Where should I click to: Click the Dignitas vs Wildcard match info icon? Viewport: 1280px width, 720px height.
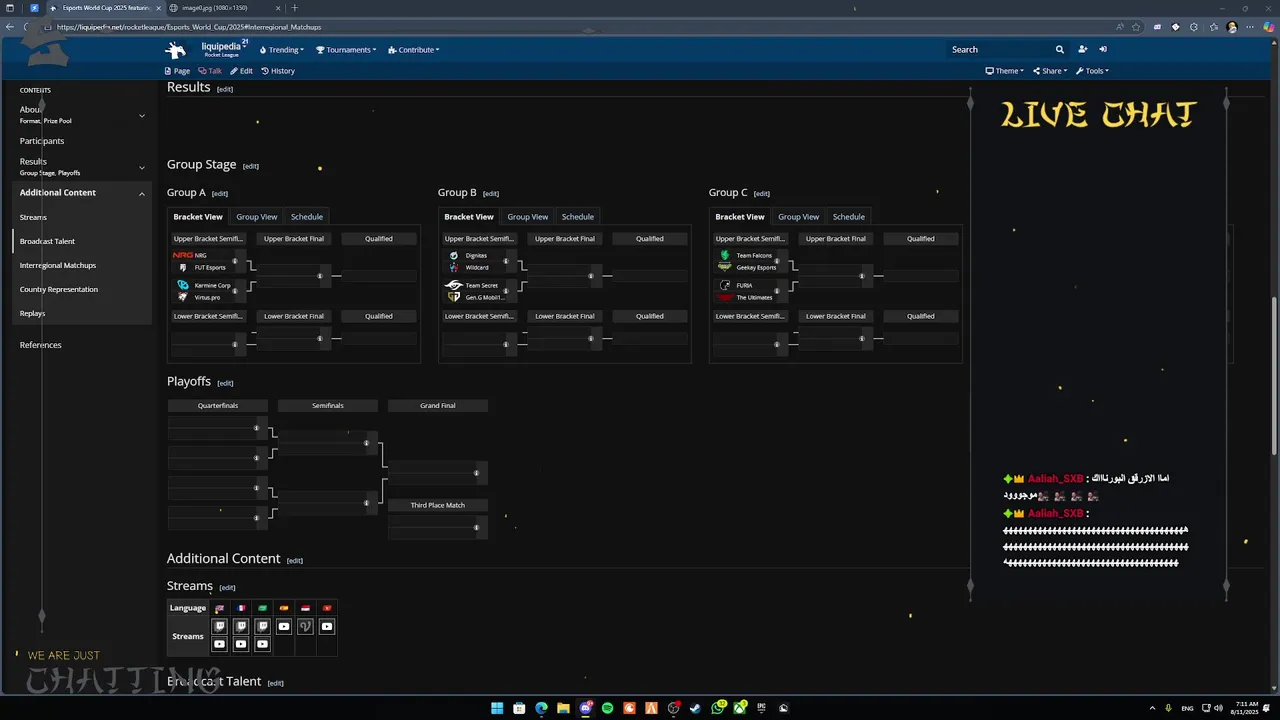[506, 261]
